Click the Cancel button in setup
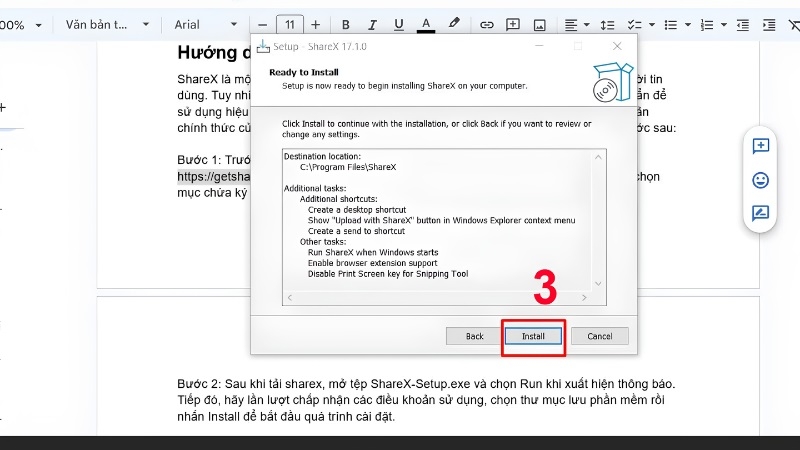Screen dimensions: 800x450 tap(599, 336)
